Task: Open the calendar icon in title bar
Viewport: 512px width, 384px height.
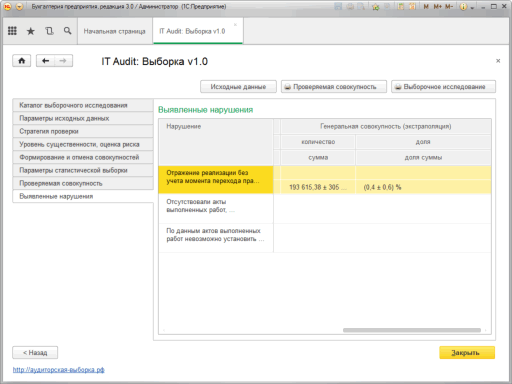Action: pyautogui.click(x=412, y=6)
